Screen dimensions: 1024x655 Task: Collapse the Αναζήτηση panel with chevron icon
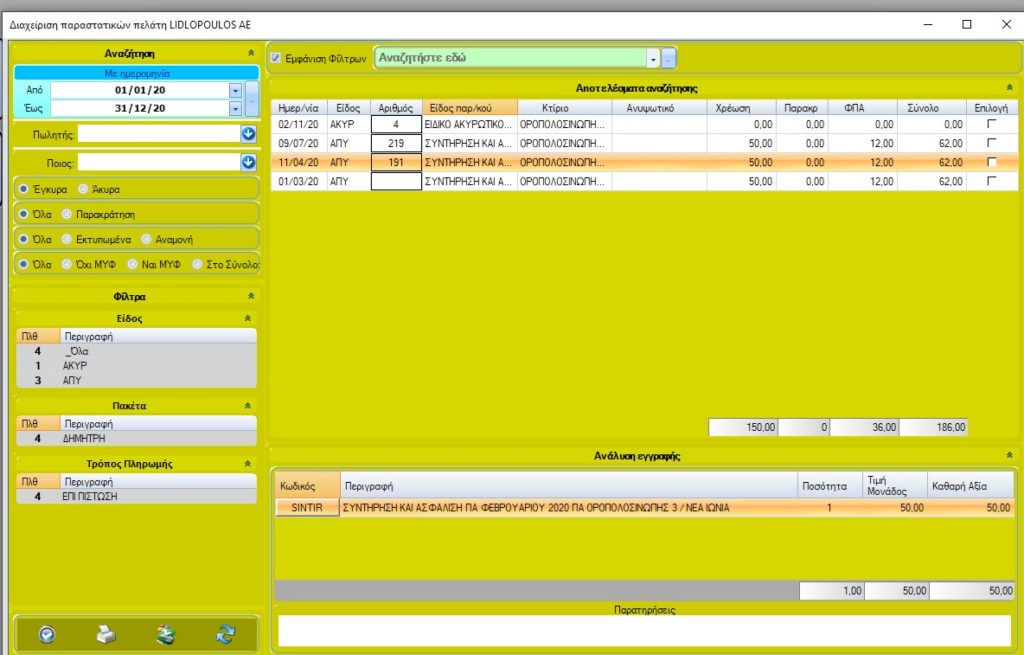[250, 53]
